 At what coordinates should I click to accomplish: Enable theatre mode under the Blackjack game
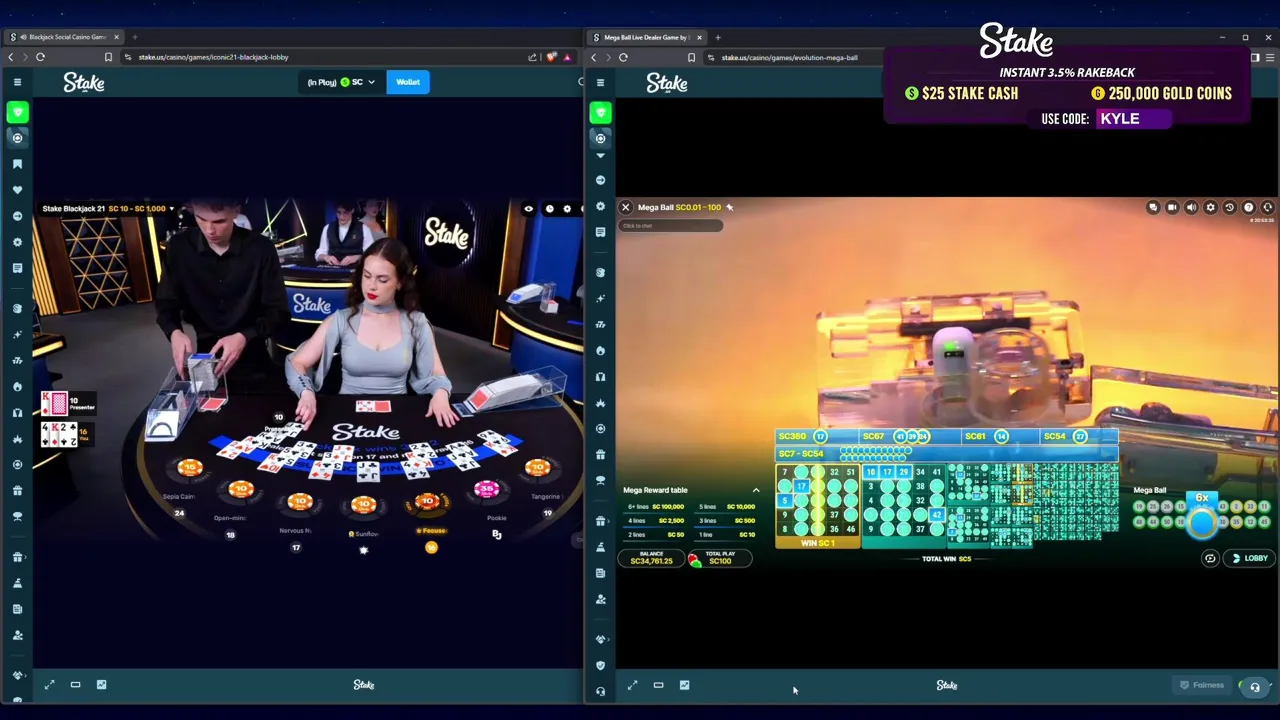pyautogui.click(x=75, y=685)
